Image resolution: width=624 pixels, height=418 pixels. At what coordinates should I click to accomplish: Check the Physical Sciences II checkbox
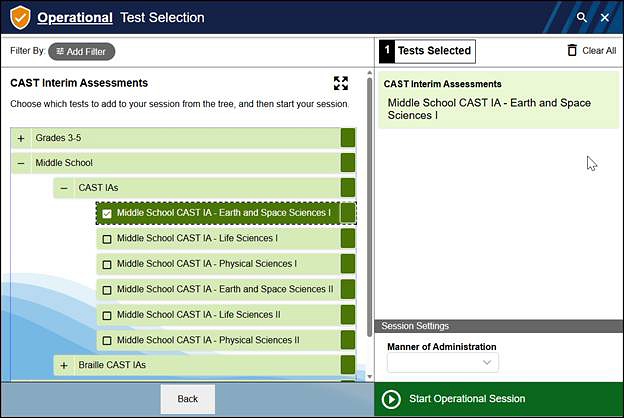click(x=107, y=341)
